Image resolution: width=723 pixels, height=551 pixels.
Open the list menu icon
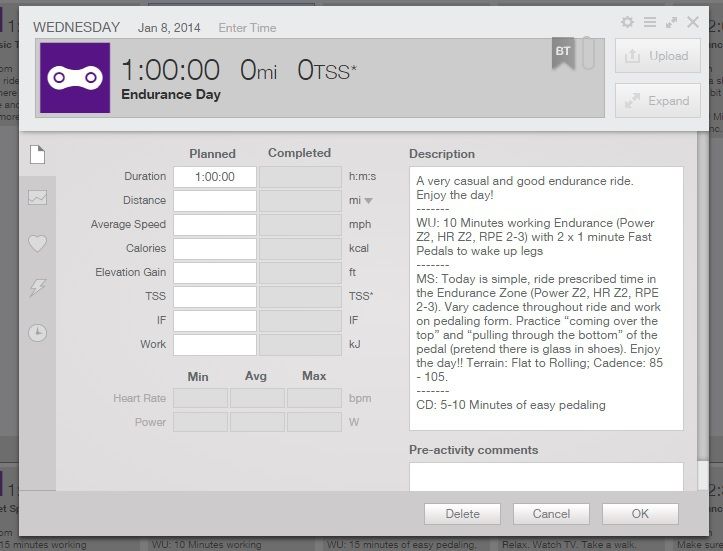tap(650, 22)
